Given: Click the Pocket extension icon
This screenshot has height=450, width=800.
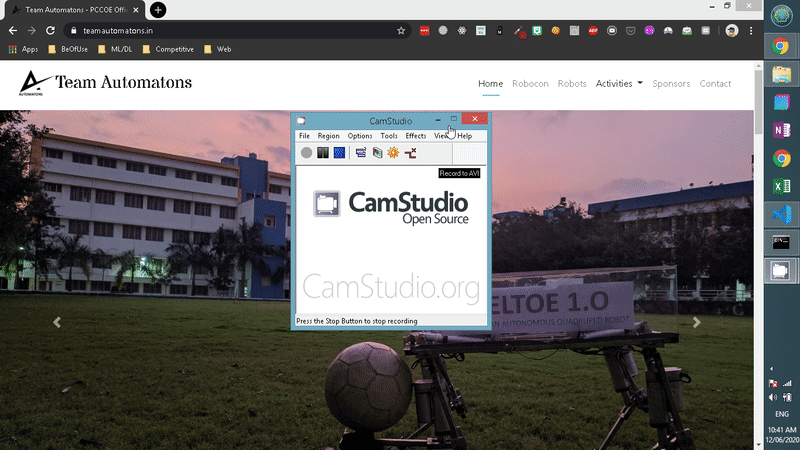Looking at the screenshot, I should (631, 31).
